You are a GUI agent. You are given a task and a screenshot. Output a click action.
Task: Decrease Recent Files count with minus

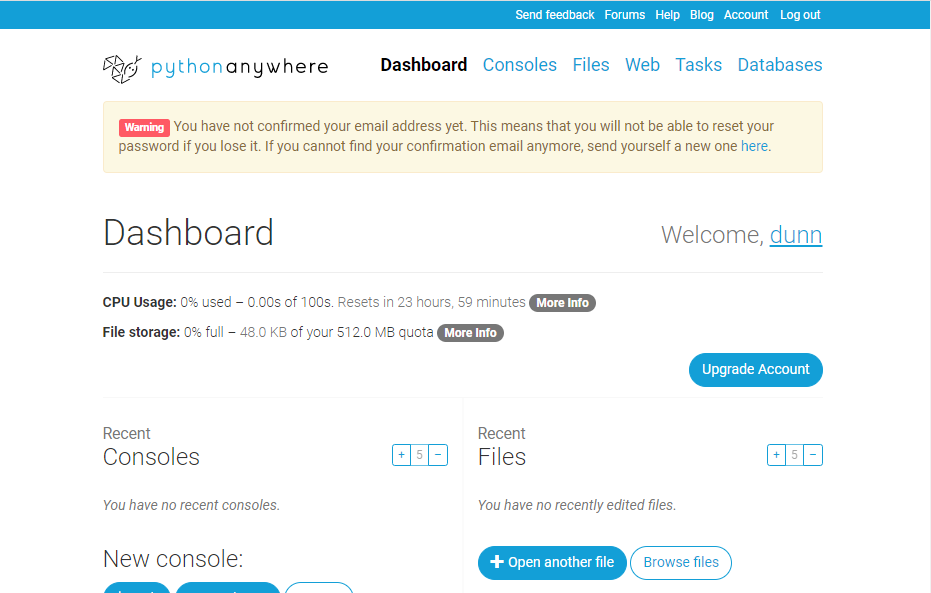[813, 455]
